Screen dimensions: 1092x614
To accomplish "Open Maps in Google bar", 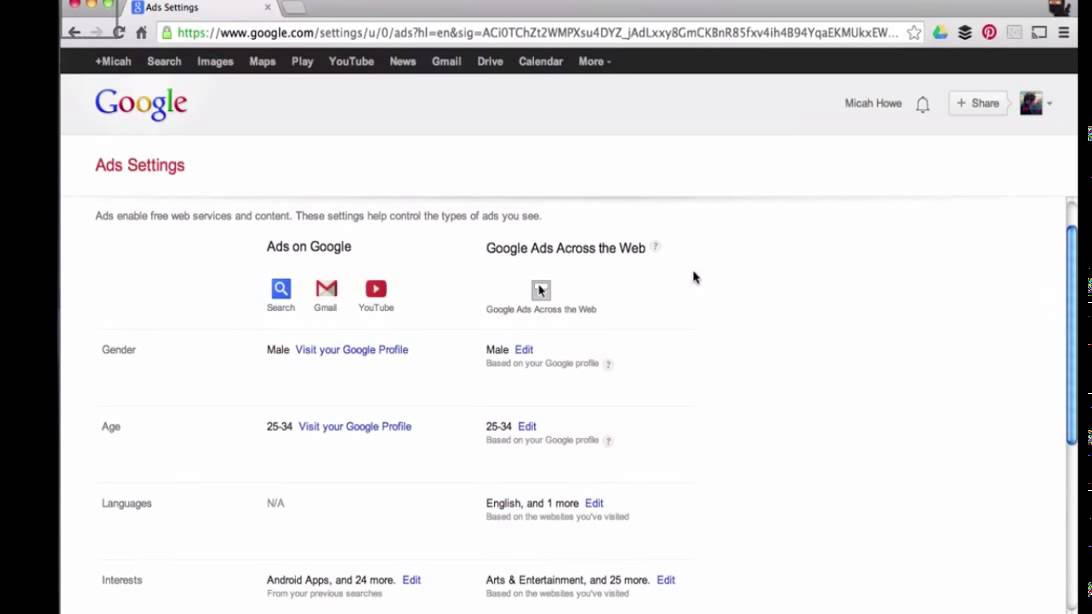I will pyautogui.click(x=263, y=61).
